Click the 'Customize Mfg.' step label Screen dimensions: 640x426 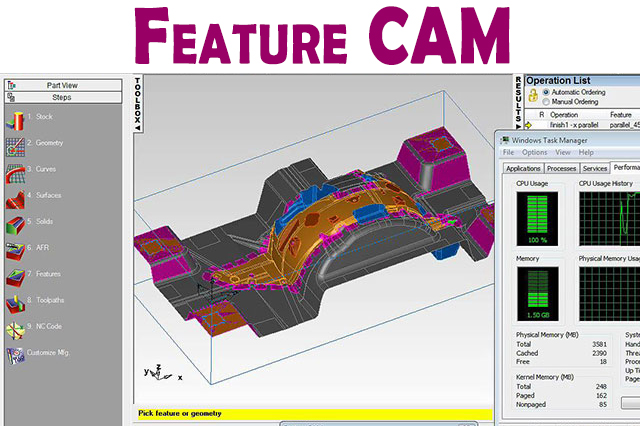point(48,353)
